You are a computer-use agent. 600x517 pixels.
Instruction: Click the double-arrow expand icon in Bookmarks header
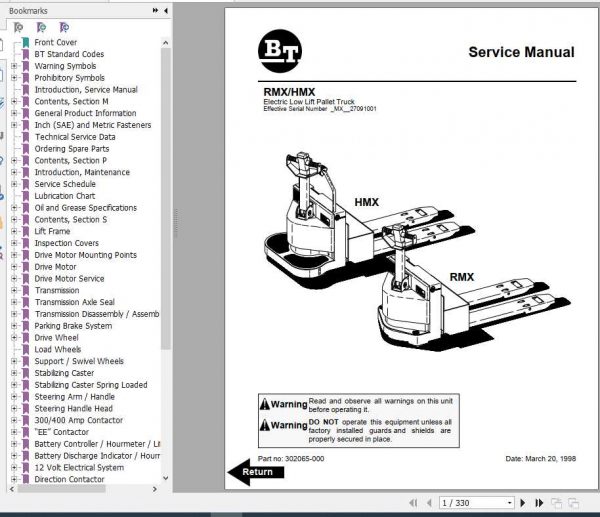155,11
